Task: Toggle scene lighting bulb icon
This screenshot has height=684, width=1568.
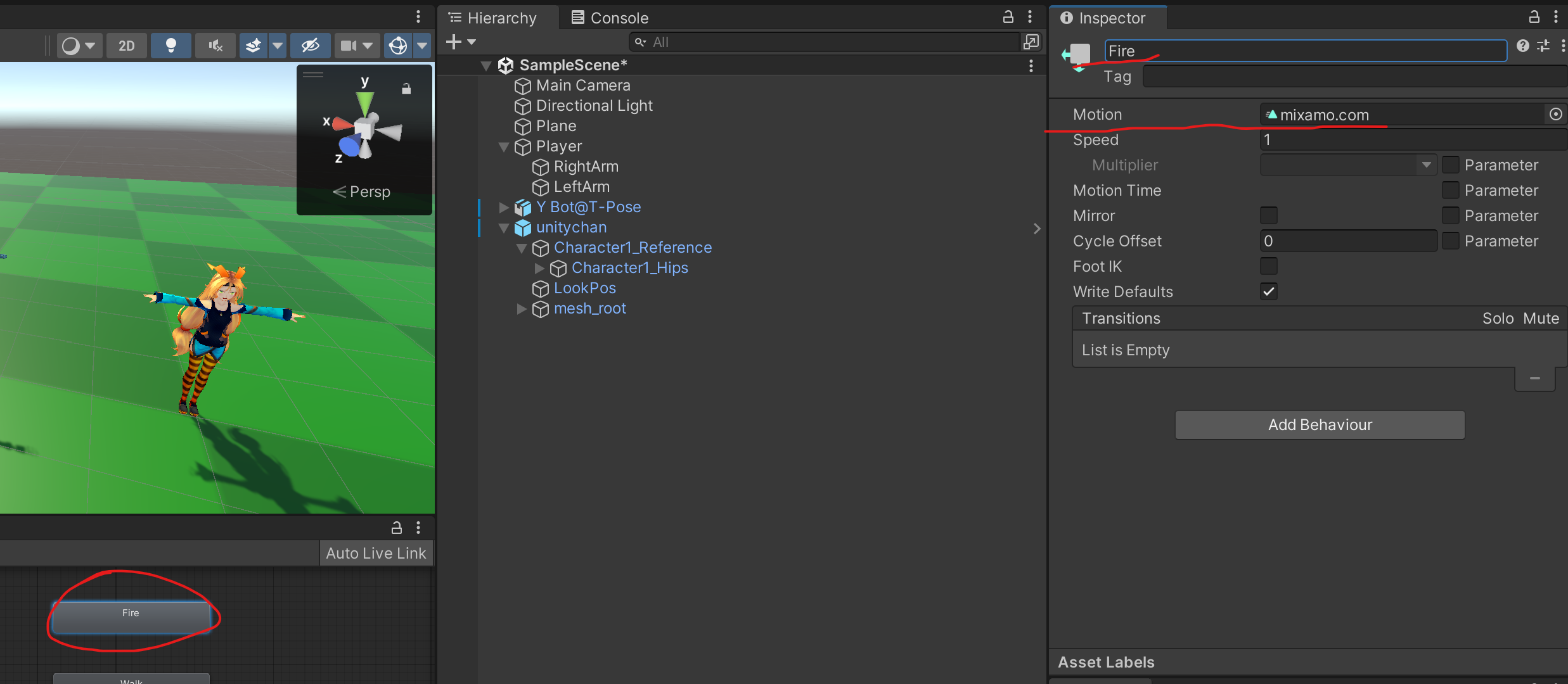Action: click(170, 46)
